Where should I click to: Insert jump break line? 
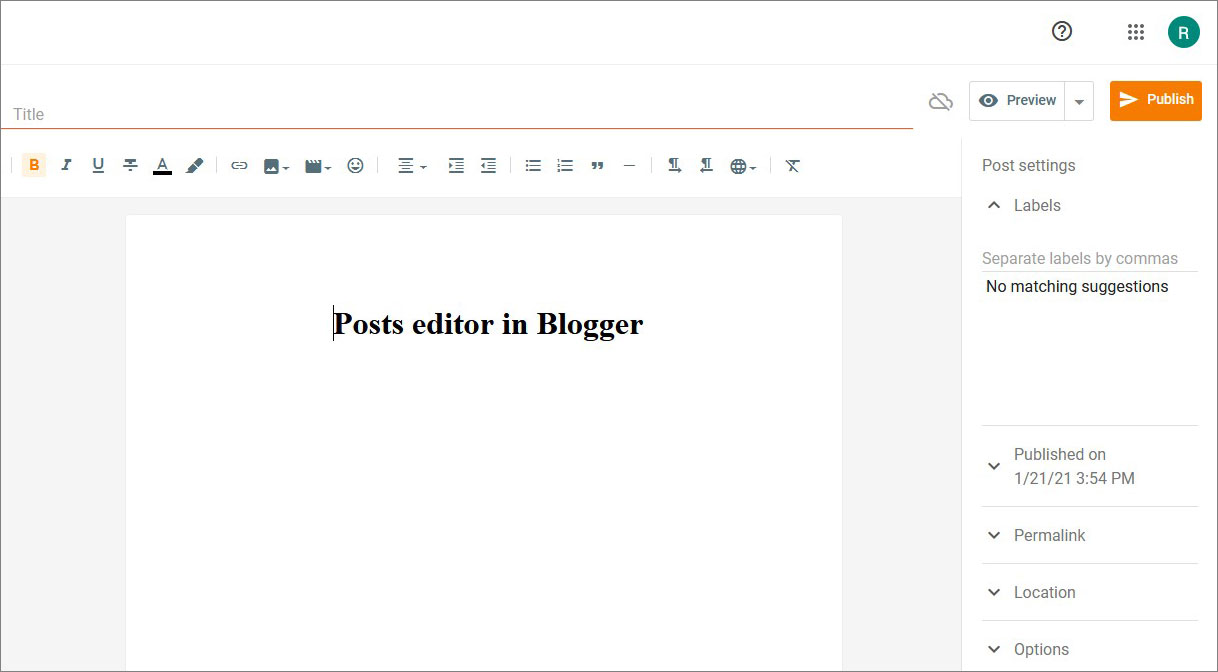click(629, 166)
